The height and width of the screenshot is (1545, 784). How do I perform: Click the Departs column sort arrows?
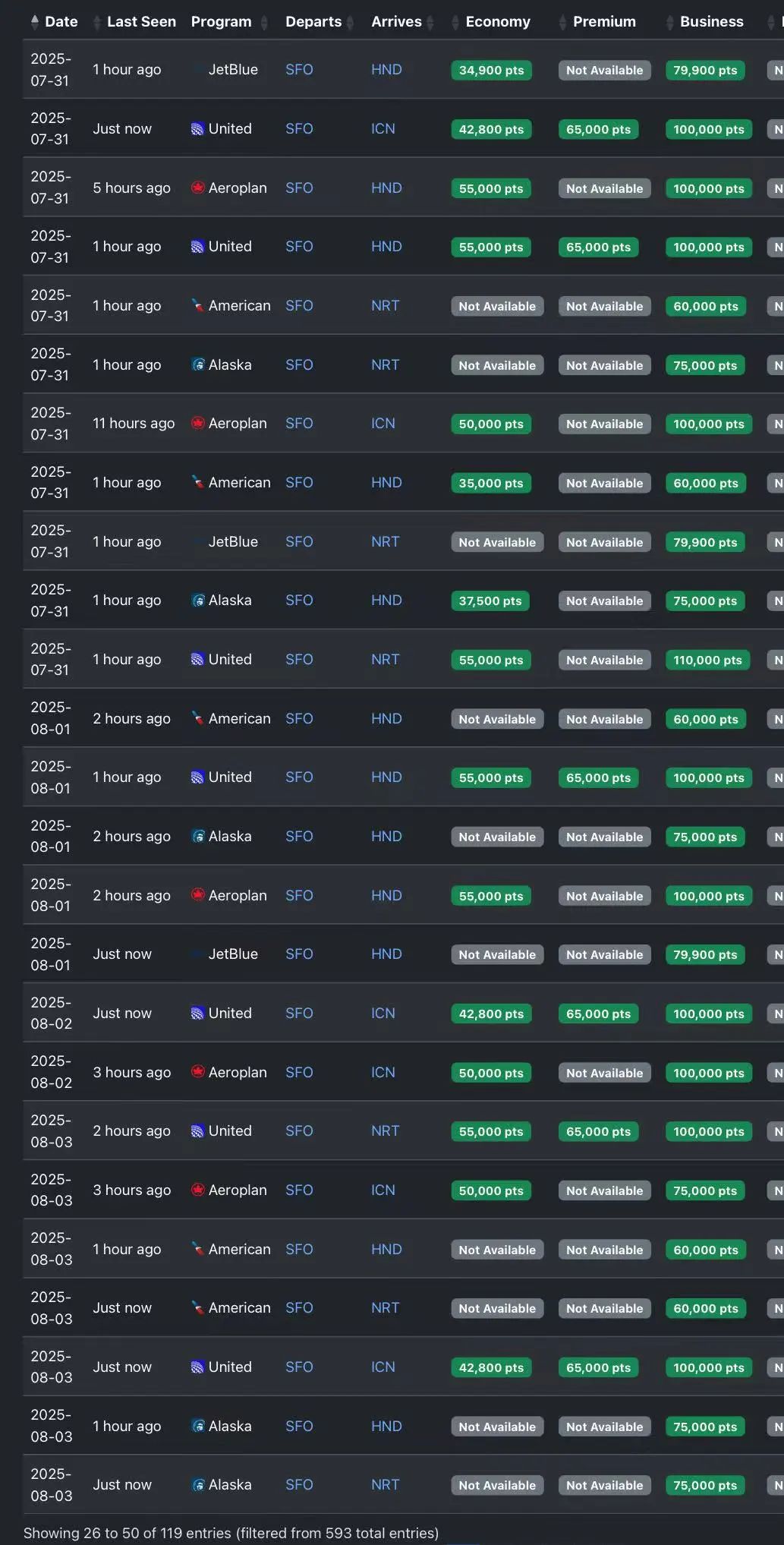coord(350,23)
